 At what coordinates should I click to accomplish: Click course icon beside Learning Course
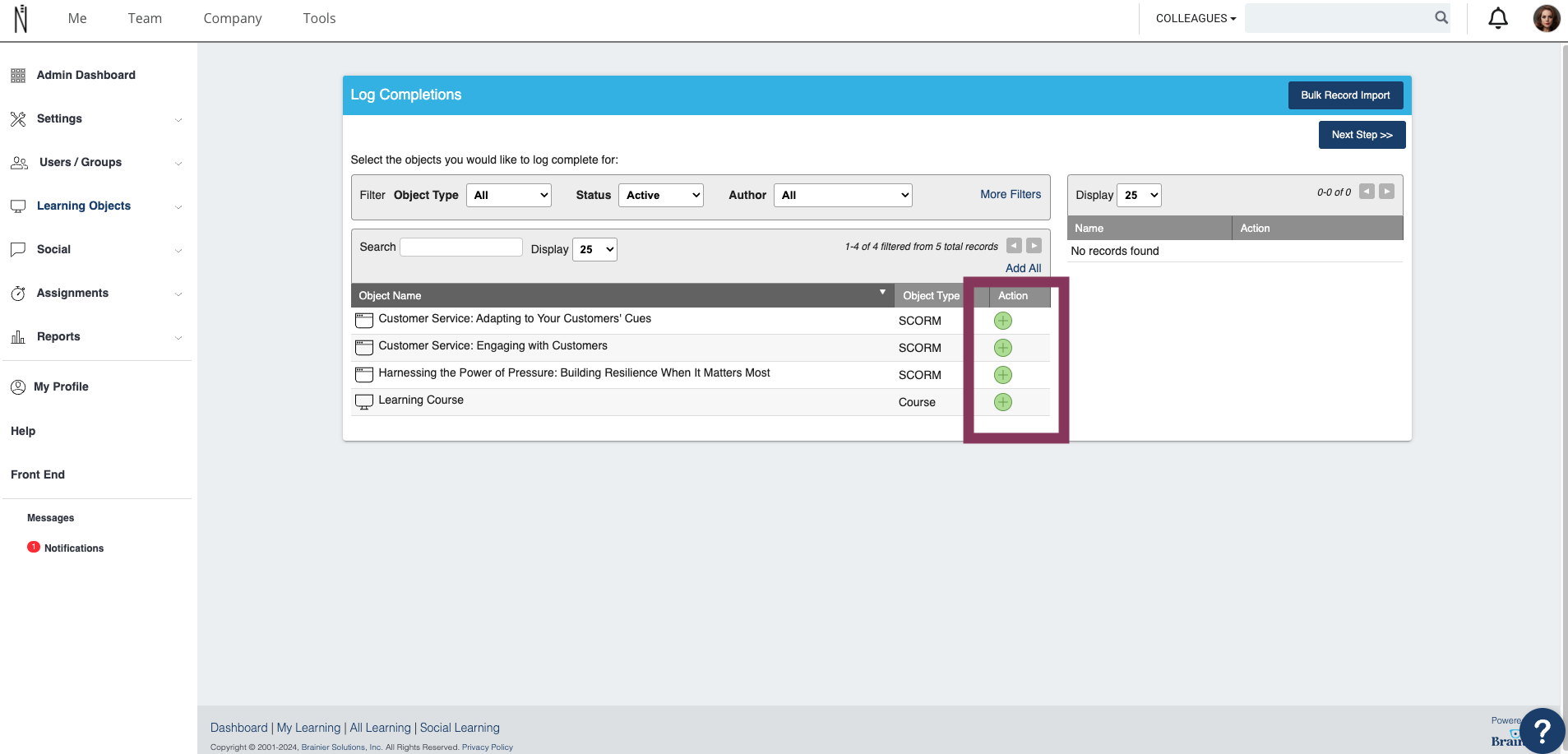(363, 402)
